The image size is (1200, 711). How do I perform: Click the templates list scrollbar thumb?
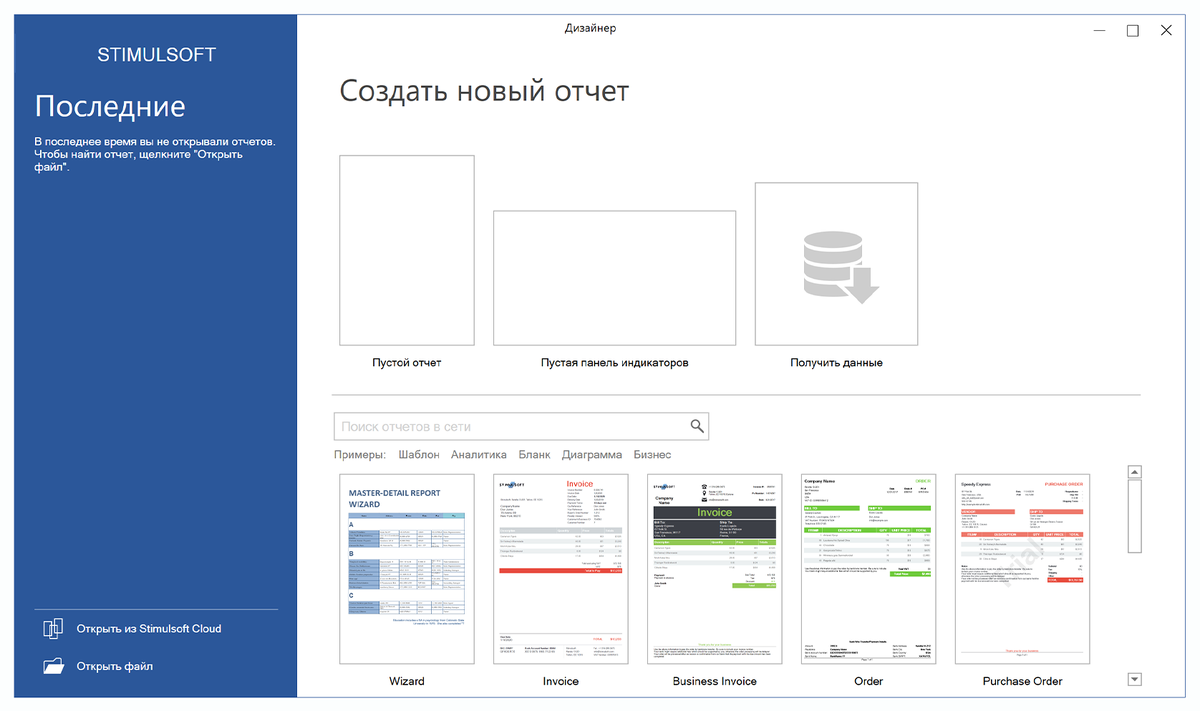click(1134, 516)
